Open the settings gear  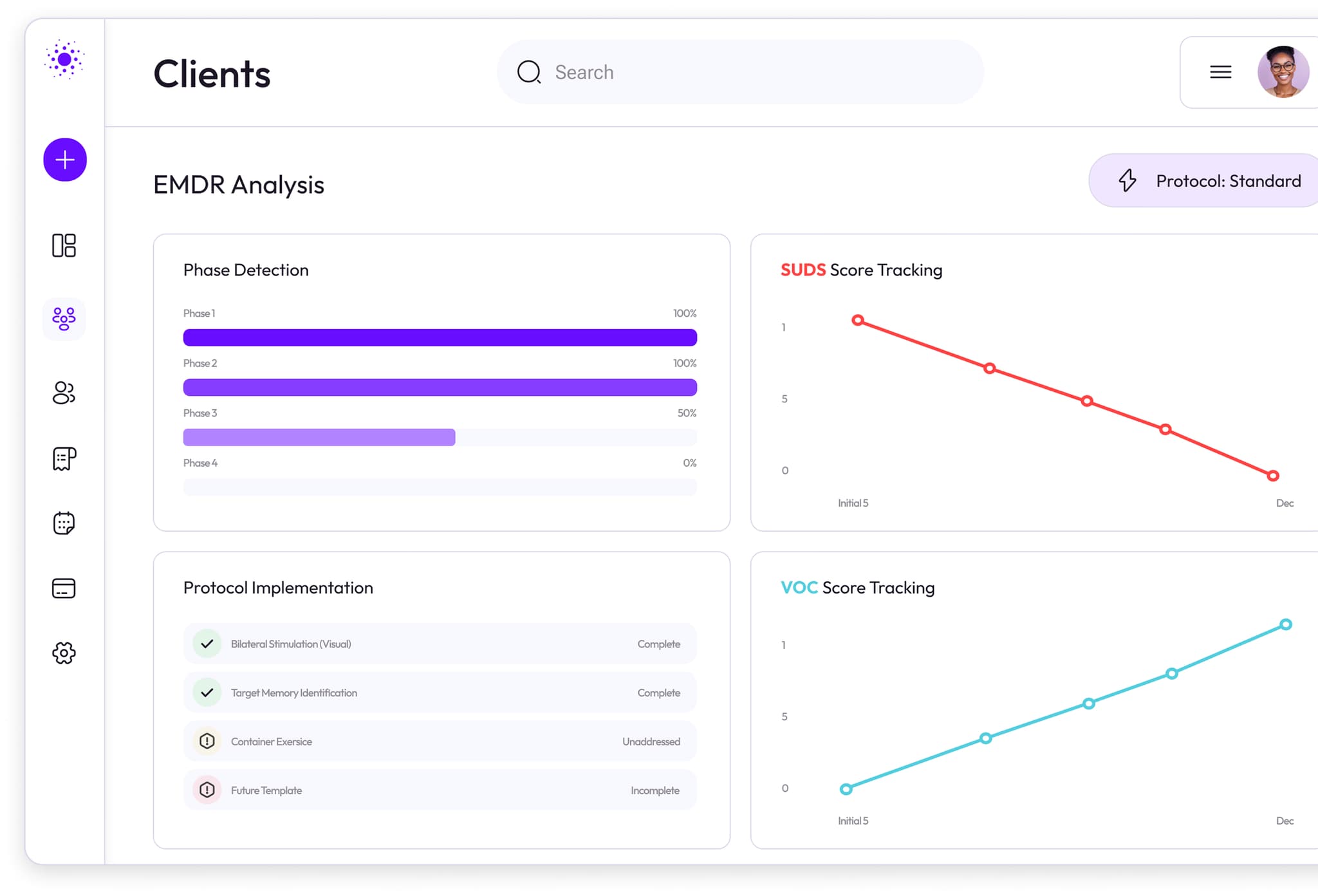(x=64, y=653)
